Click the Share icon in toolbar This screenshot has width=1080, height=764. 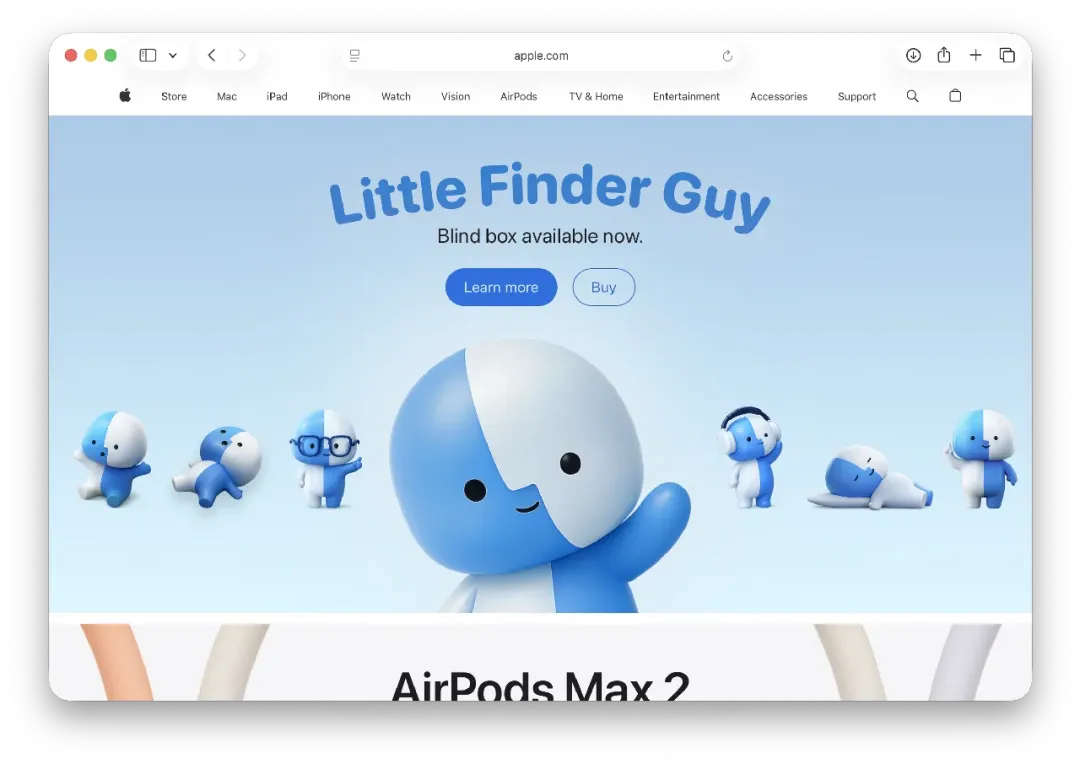944,56
